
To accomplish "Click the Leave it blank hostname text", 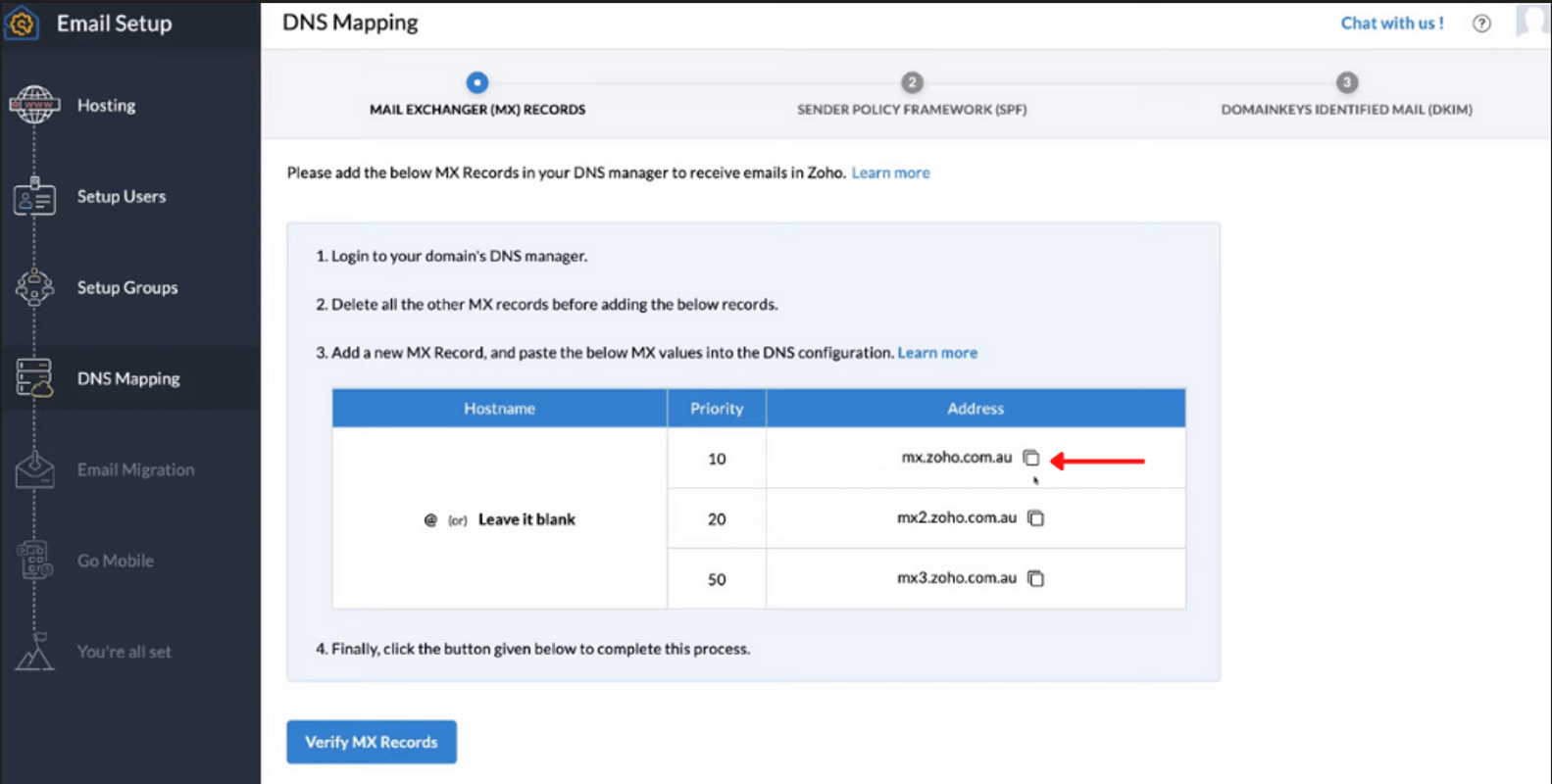I will (526, 519).
